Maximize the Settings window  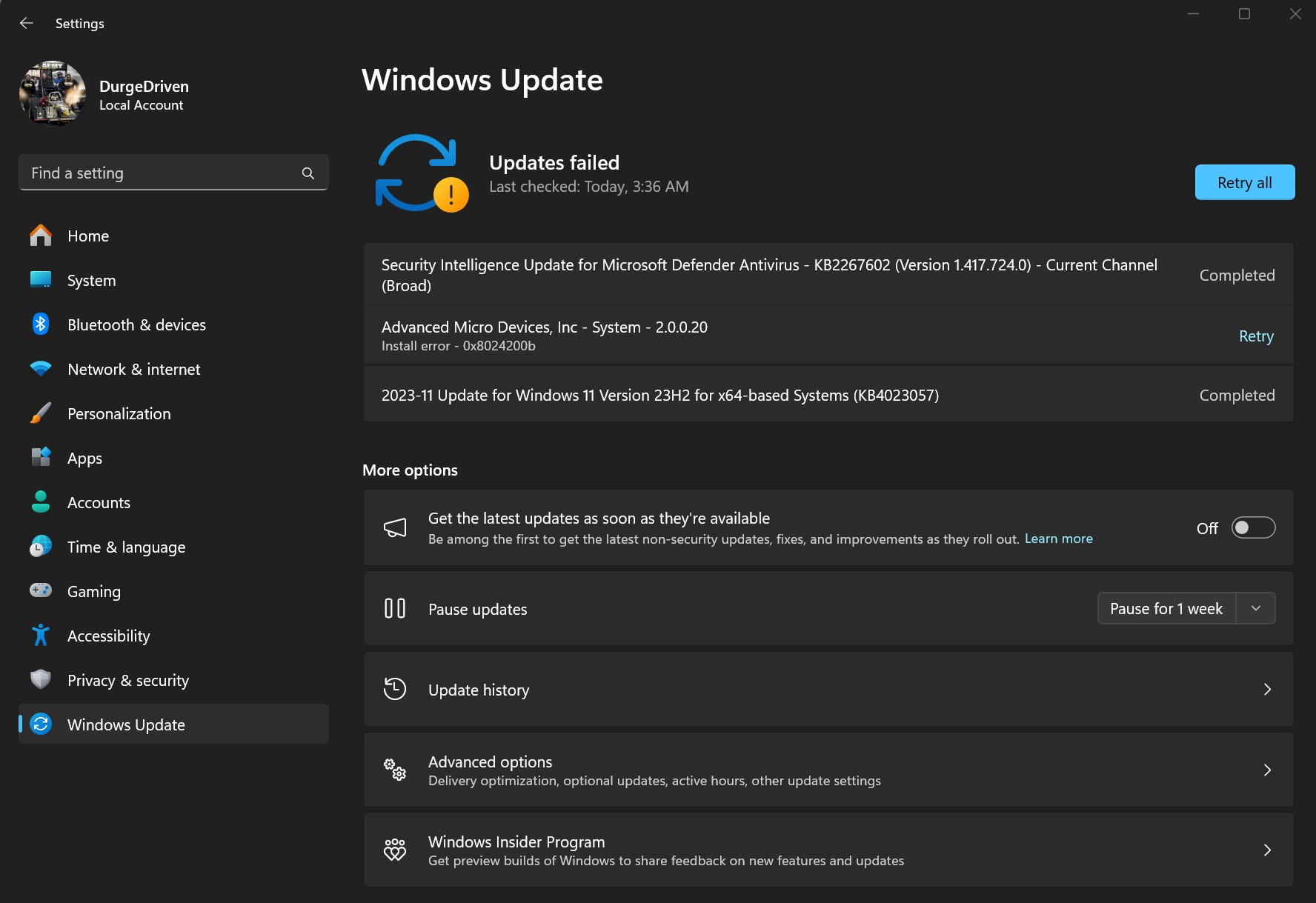[1244, 13]
